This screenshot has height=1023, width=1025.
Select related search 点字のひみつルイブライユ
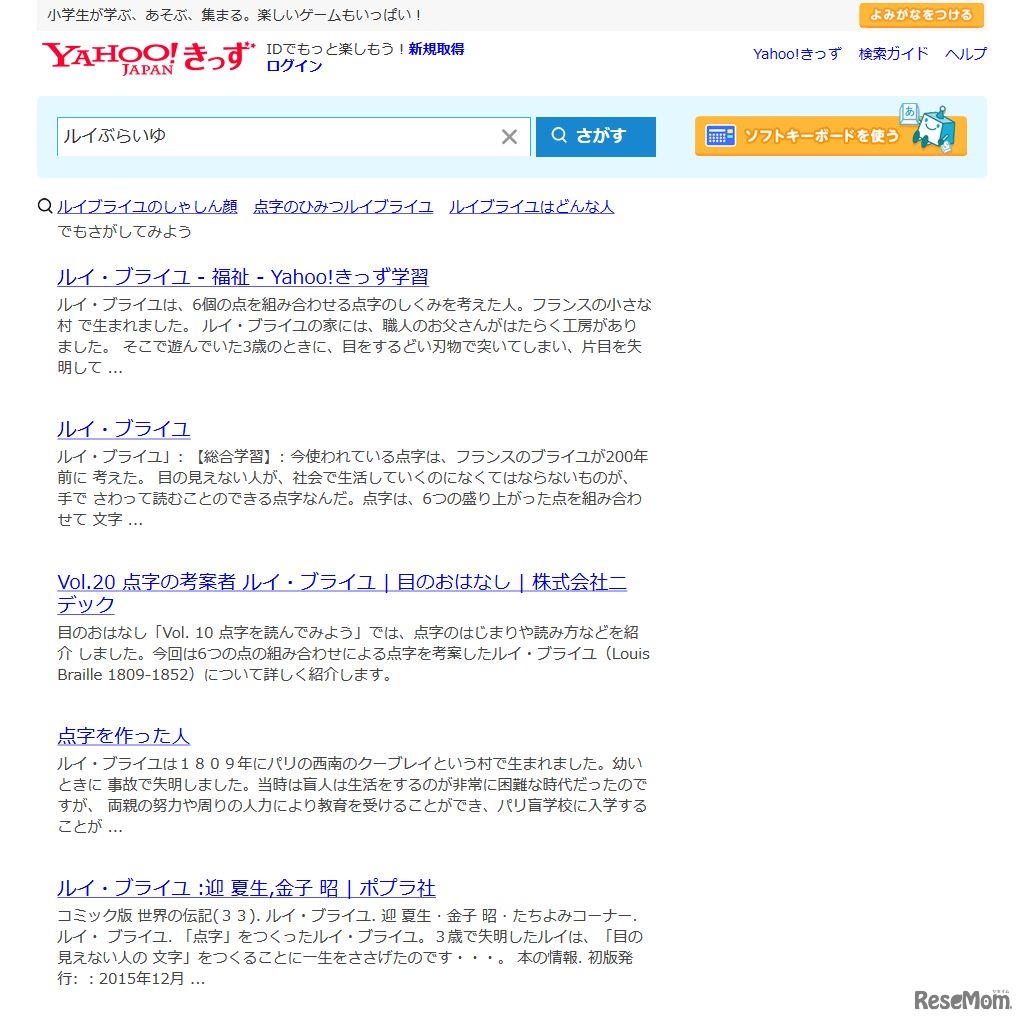pos(343,206)
